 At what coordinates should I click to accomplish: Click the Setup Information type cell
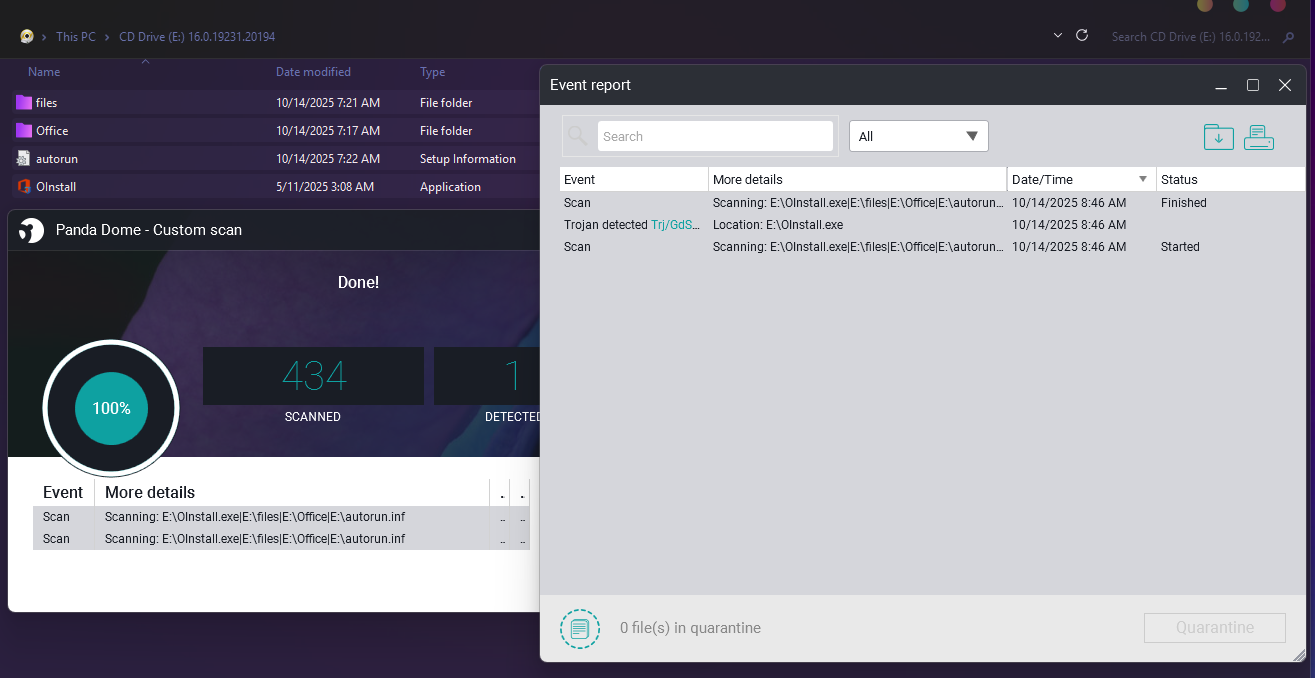point(468,158)
